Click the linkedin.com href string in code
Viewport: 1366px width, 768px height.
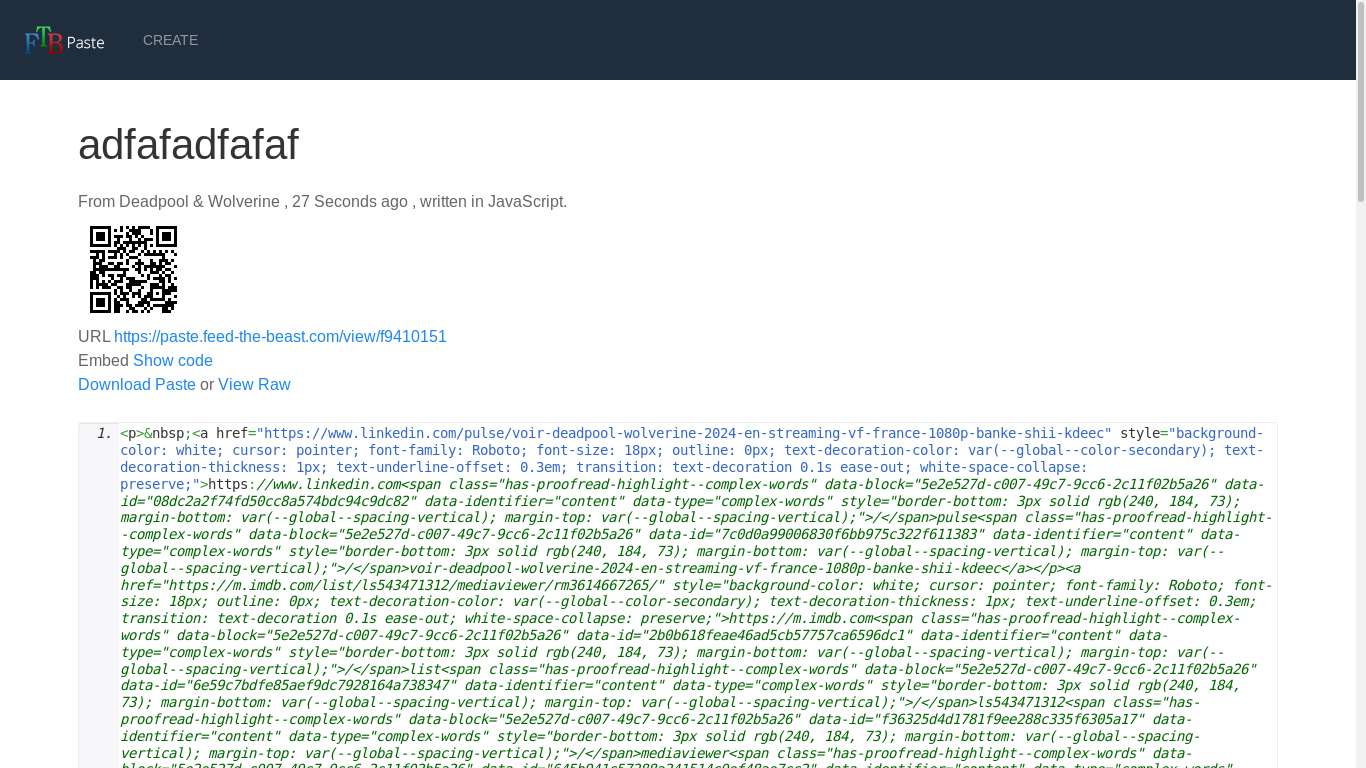[684, 433]
